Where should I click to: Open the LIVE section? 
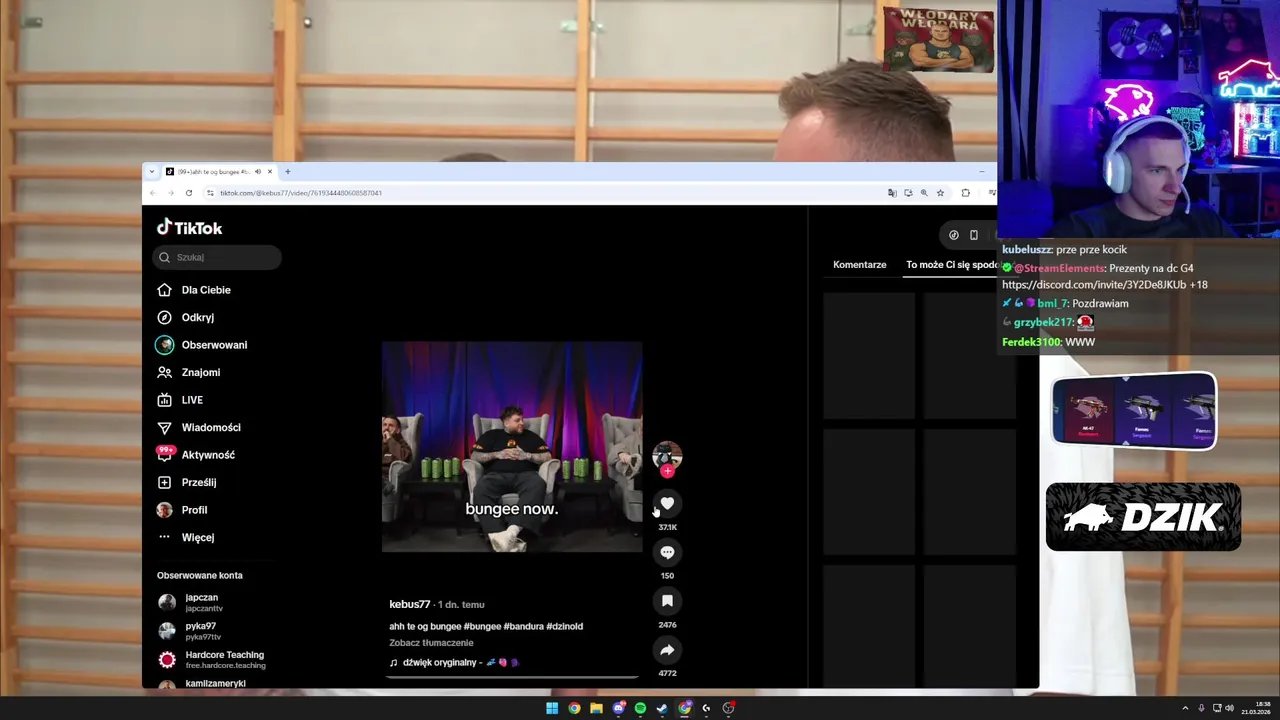180,400
